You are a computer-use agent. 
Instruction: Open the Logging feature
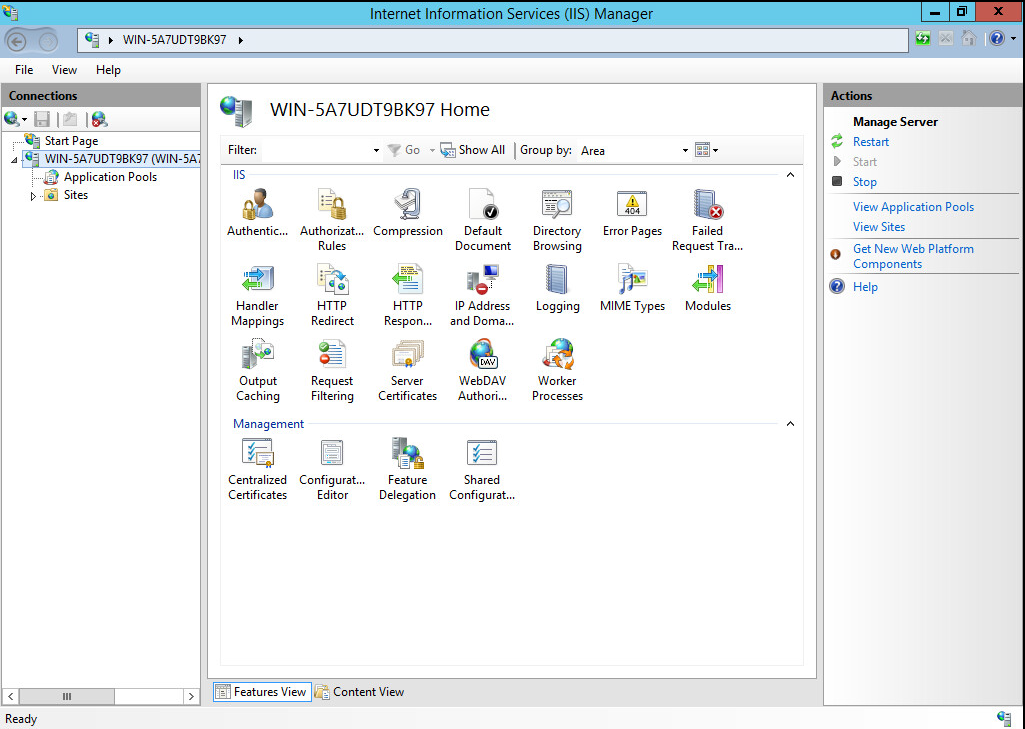(x=557, y=288)
